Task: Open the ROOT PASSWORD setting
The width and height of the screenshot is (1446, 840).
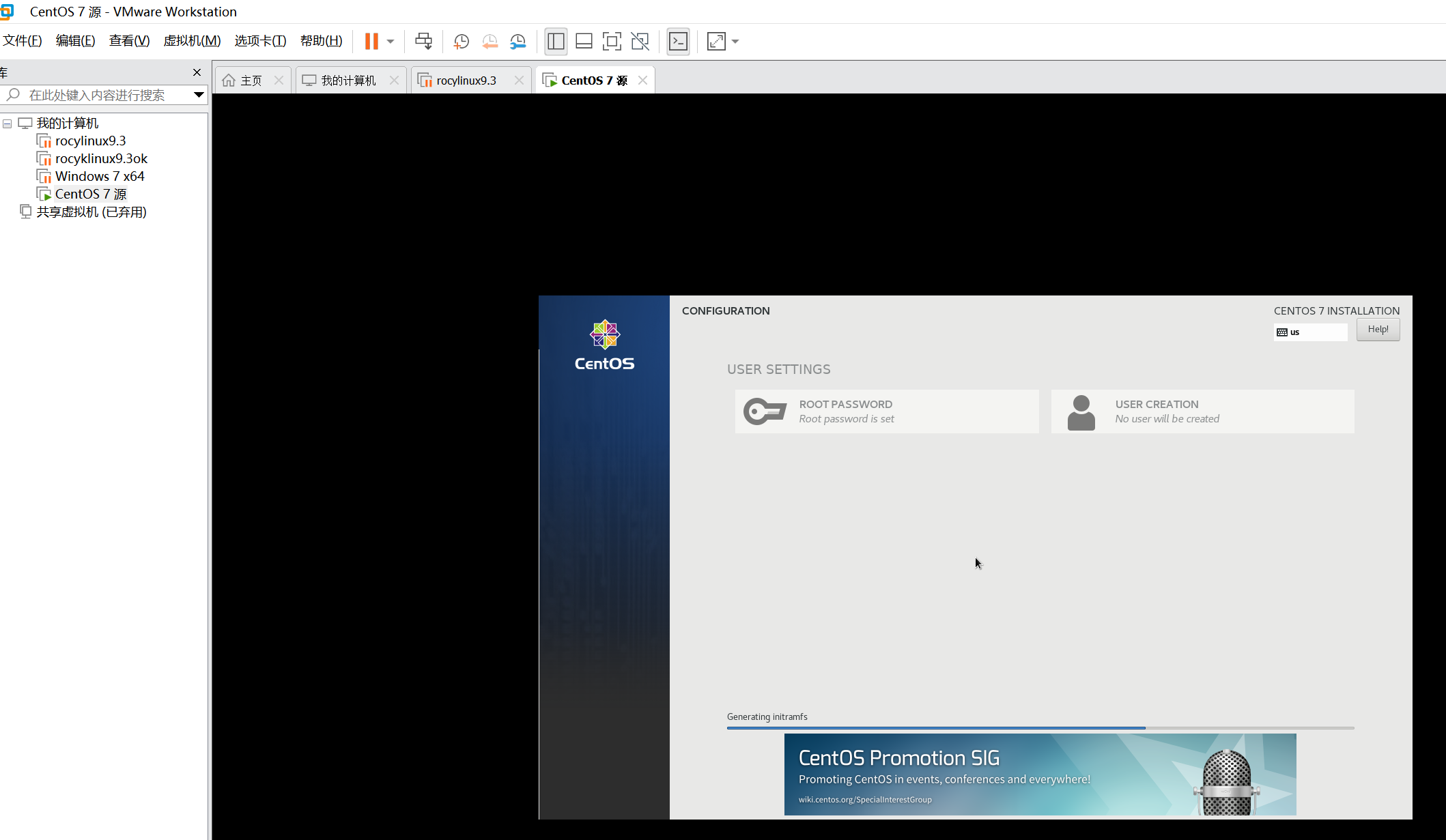Action: pos(887,411)
